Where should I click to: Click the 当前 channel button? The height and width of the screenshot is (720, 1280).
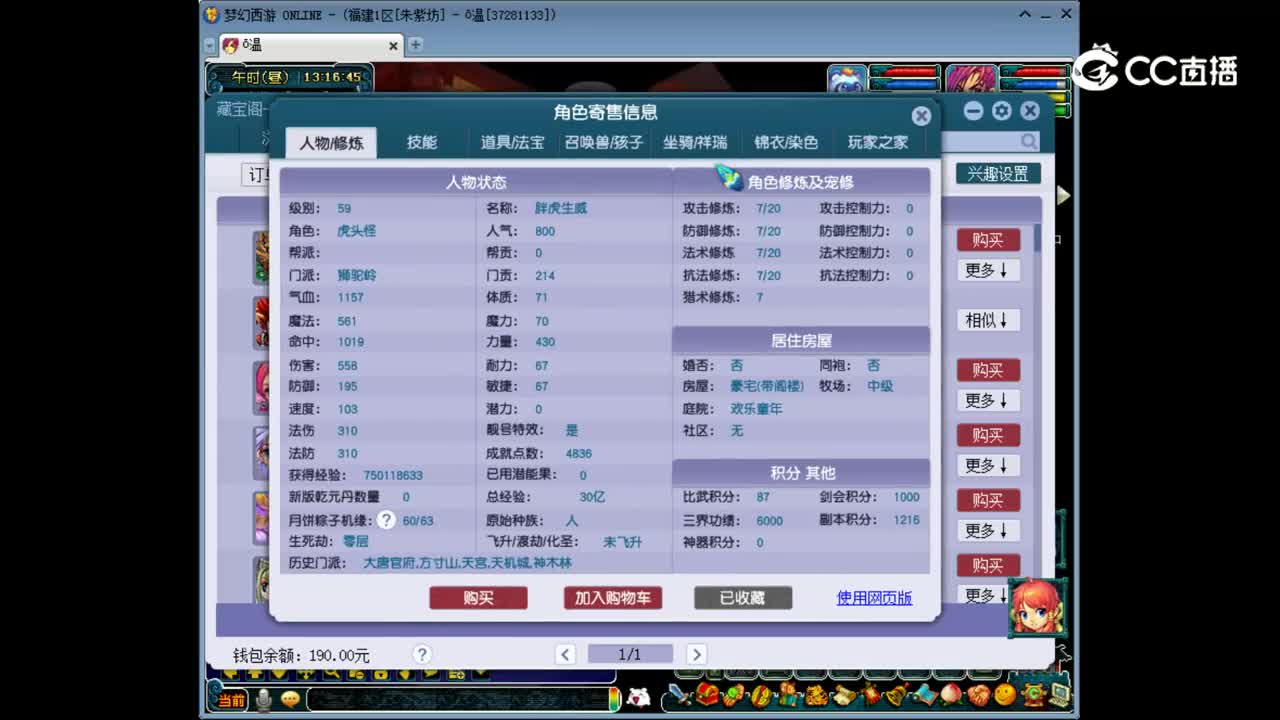point(231,700)
